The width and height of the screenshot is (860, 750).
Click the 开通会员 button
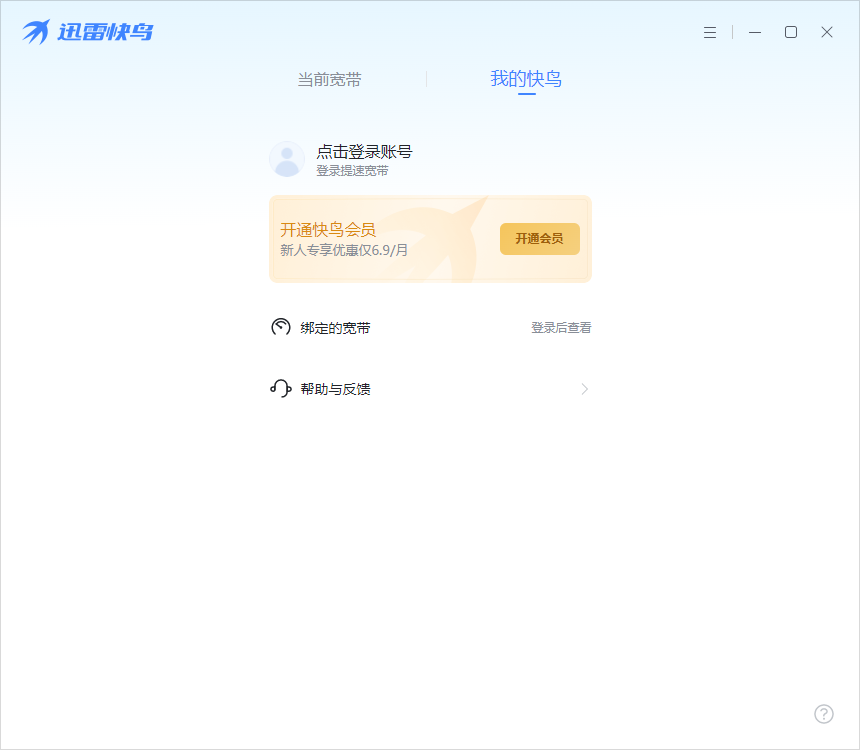539,239
